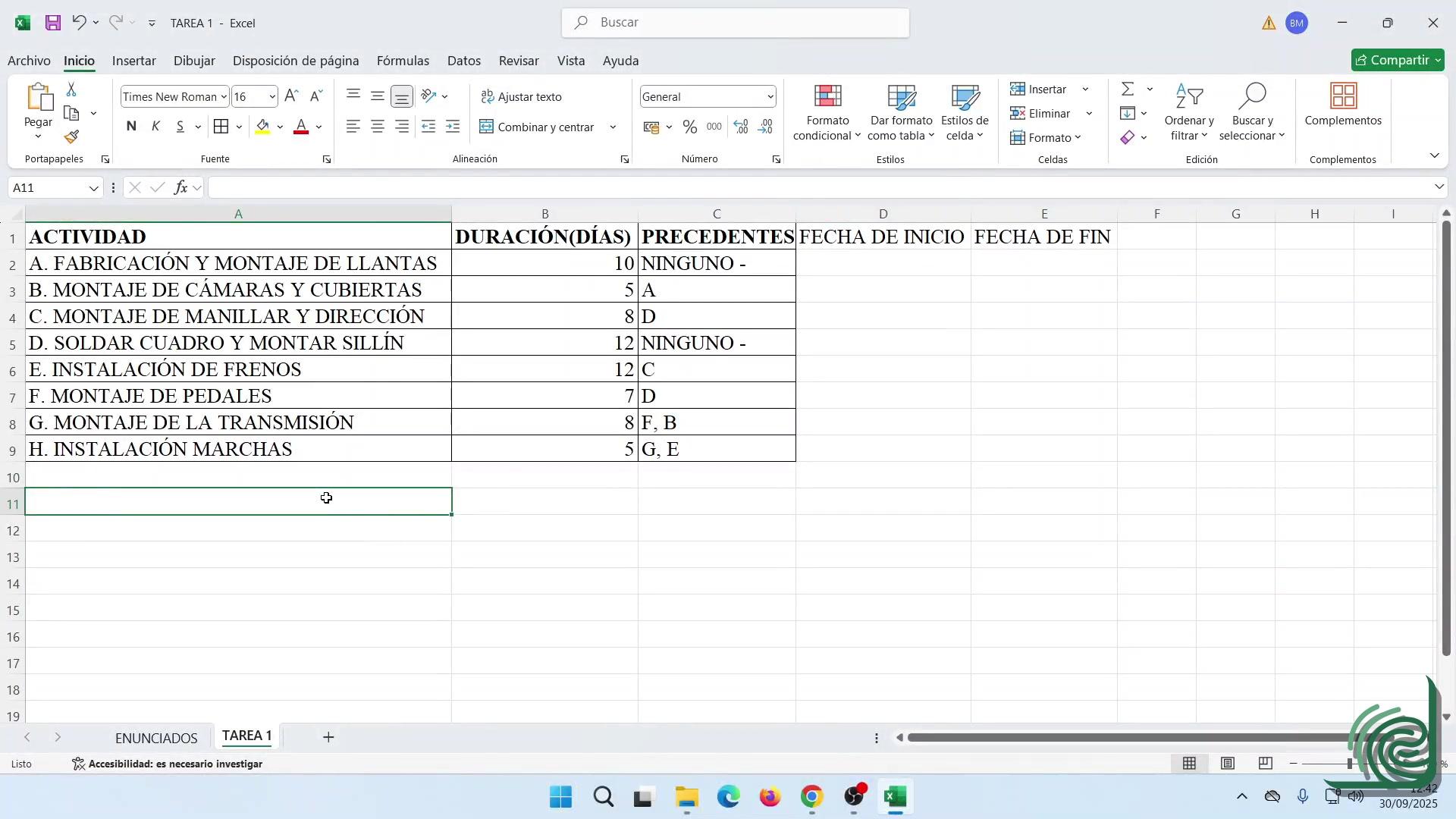Toggle bold (N) formatting
This screenshot has height=819, width=1456.
pos(131,127)
